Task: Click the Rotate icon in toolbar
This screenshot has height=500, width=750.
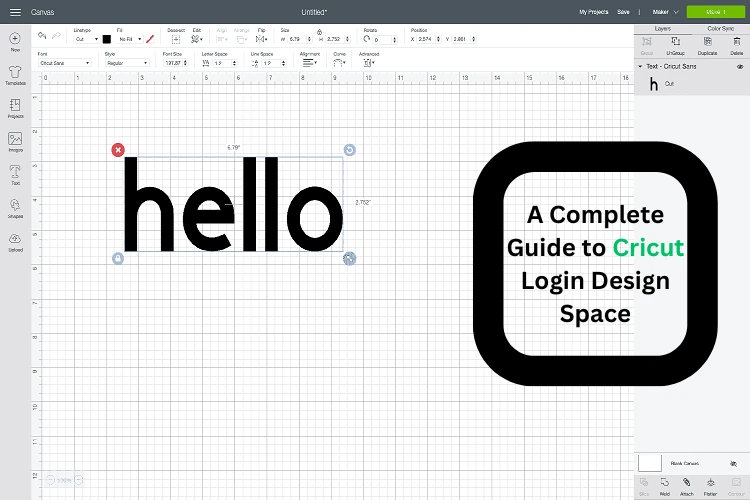Action: coord(367,39)
